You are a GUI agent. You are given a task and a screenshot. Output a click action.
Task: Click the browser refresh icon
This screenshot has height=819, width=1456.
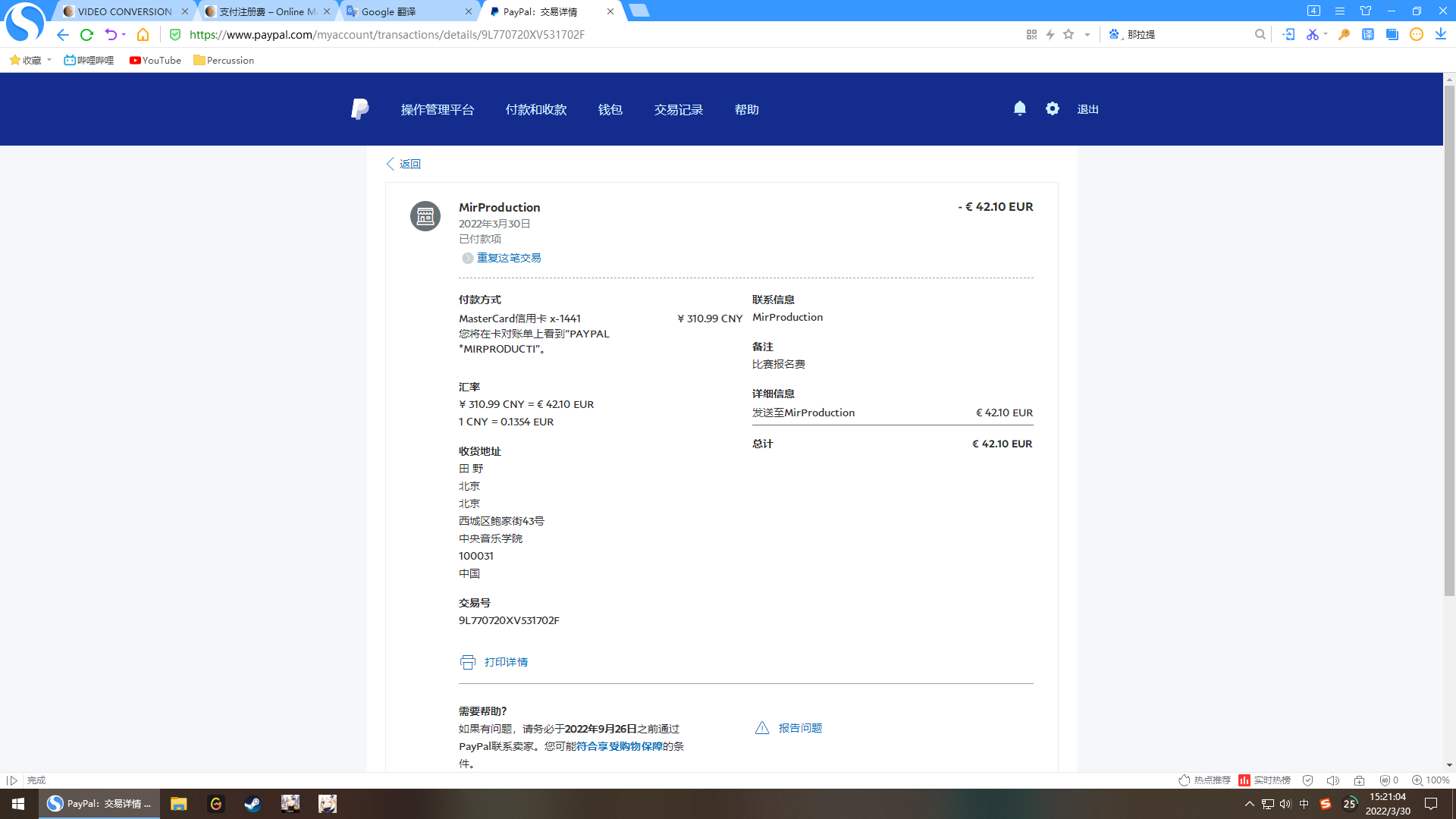pos(86,35)
